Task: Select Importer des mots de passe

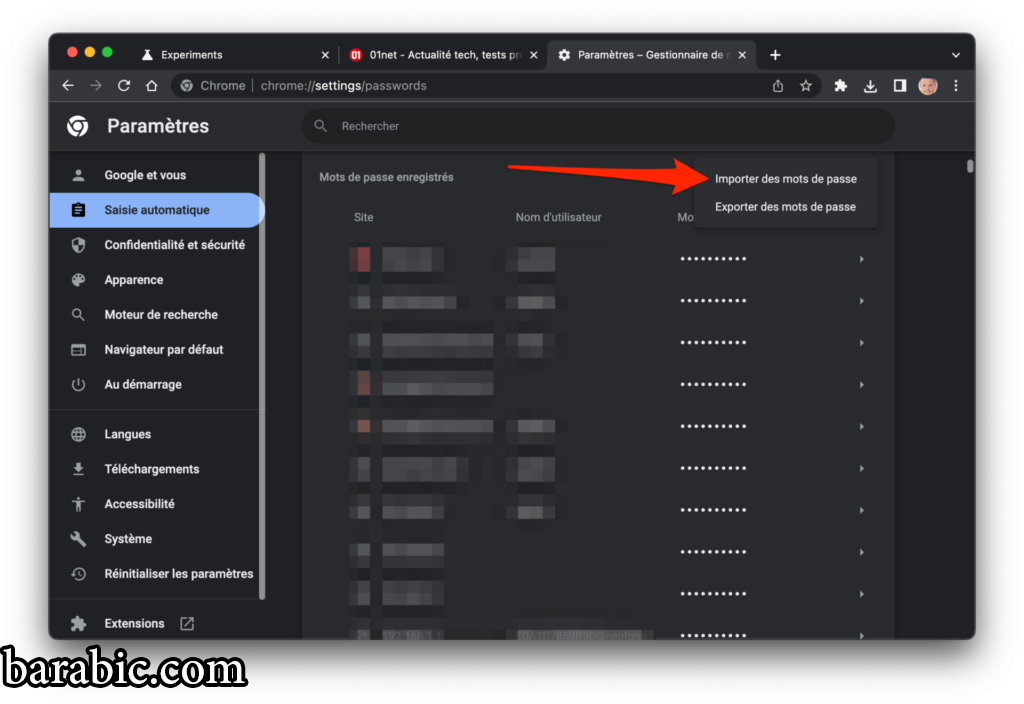Action: point(785,179)
